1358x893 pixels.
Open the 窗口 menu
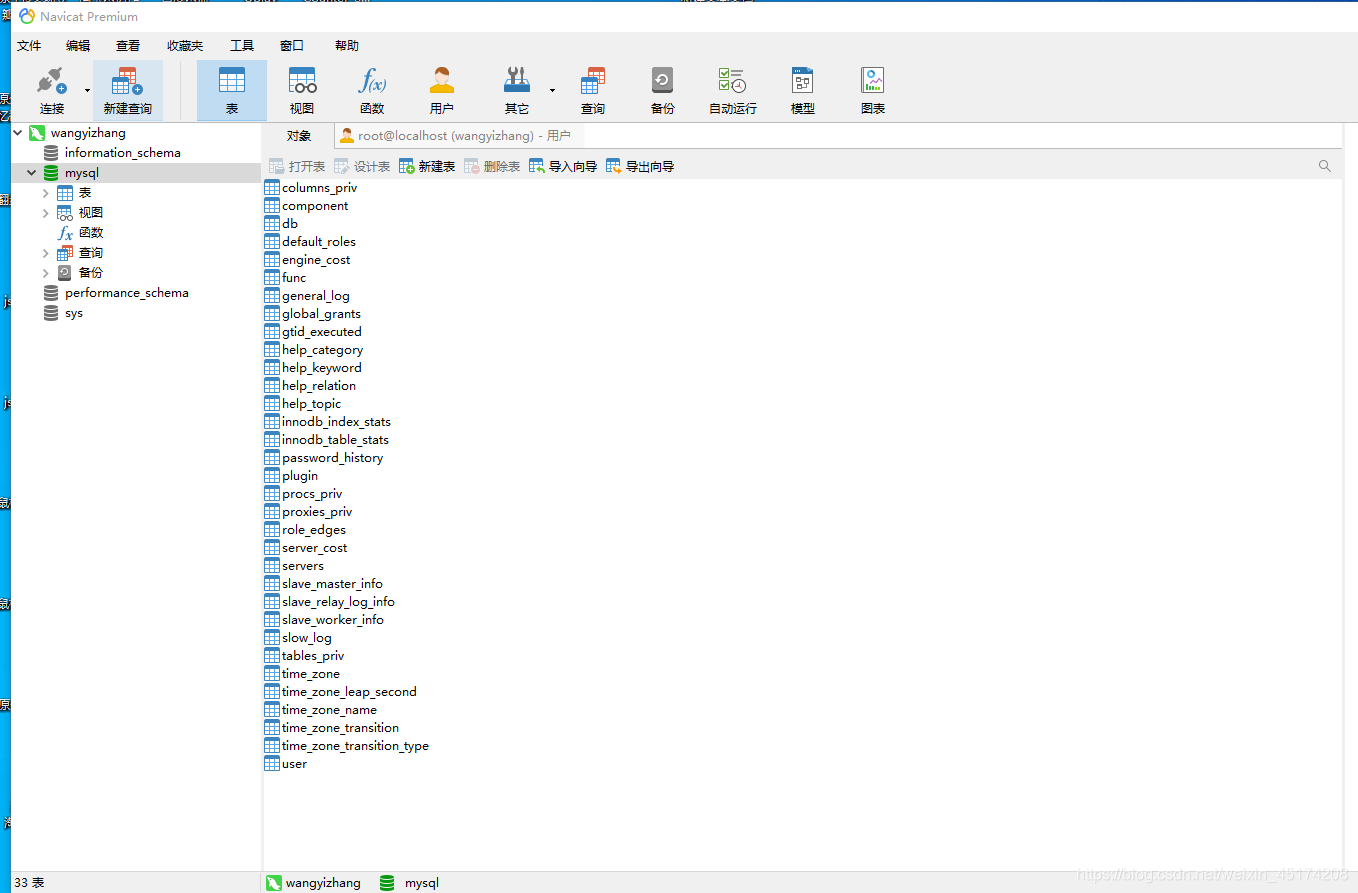[x=292, y=46]
